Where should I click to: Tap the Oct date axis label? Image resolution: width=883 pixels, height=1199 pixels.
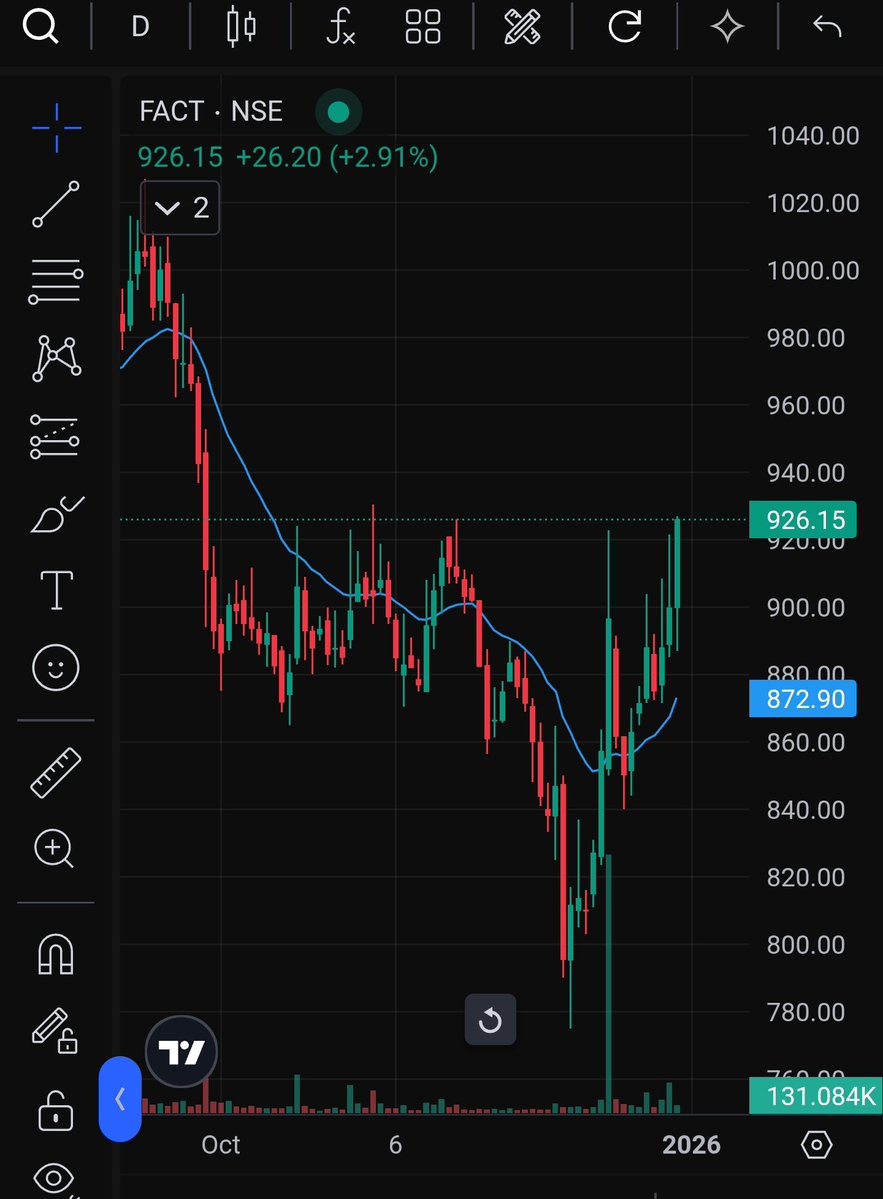220,1145
